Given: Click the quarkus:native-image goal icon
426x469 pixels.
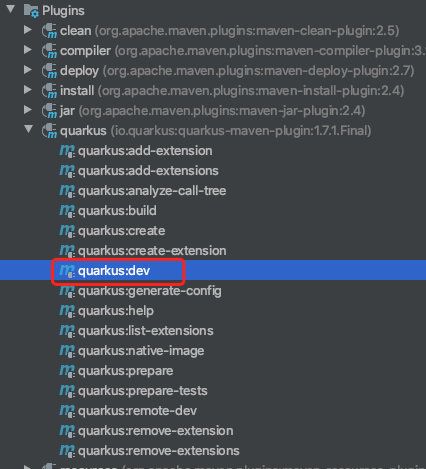Looking at the screenshot, I should coord(67,351).
